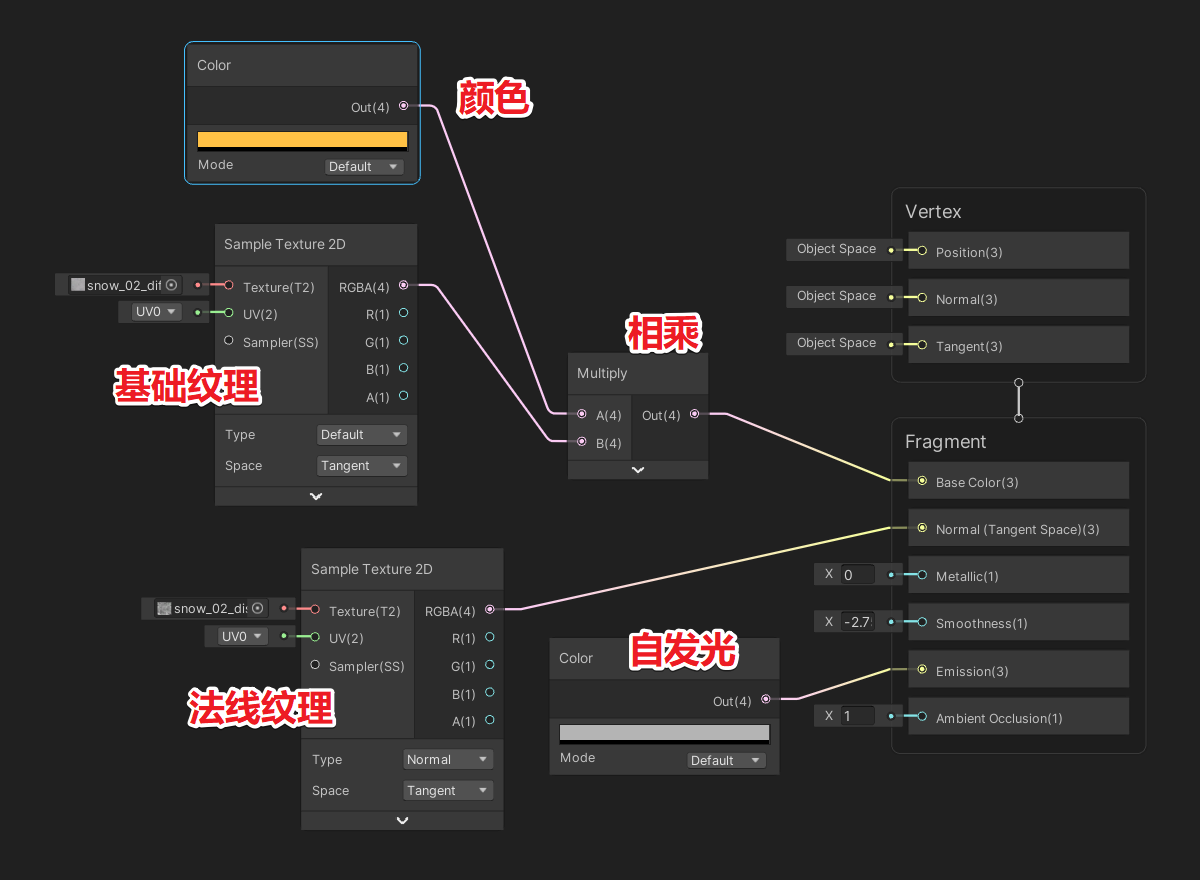Click the texture picker circle beside snow_02_dif
The width and height of the screenshot is (1200, 880).
coord(171,285)
